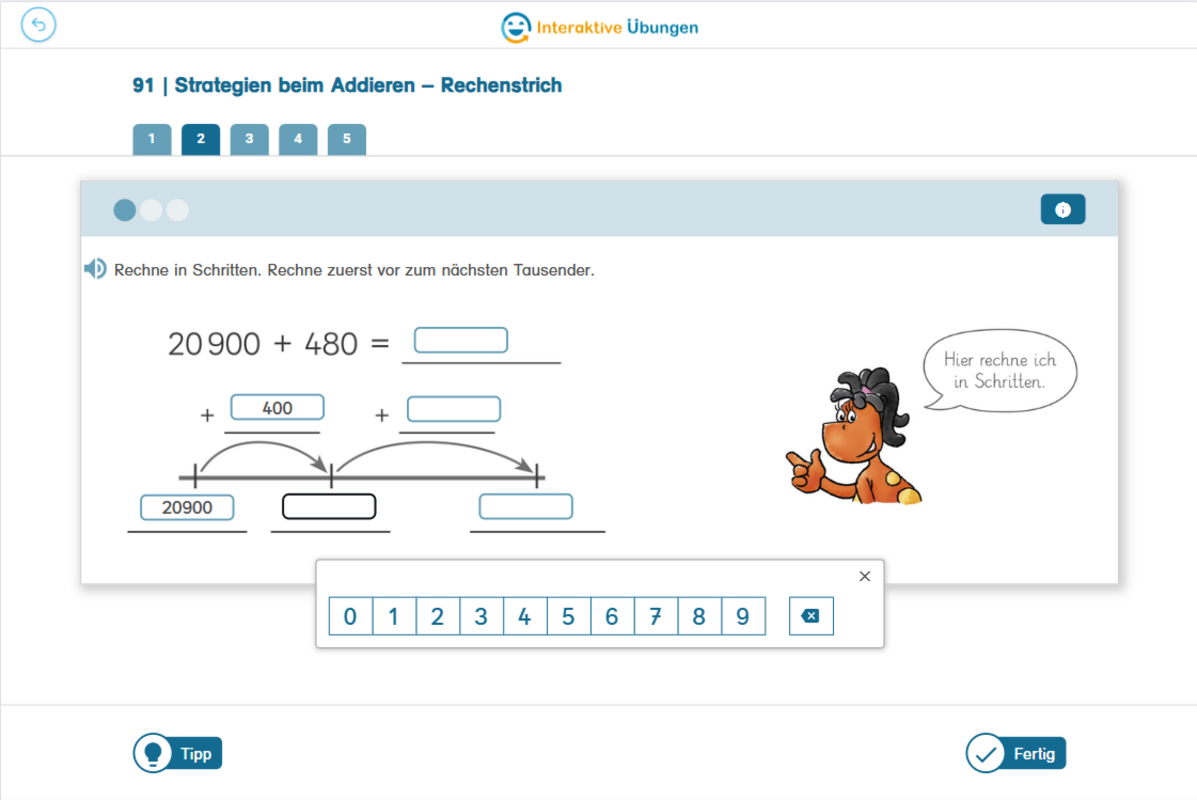Click the second addend input field
The image size is (1197, 800).
(454, 409)
